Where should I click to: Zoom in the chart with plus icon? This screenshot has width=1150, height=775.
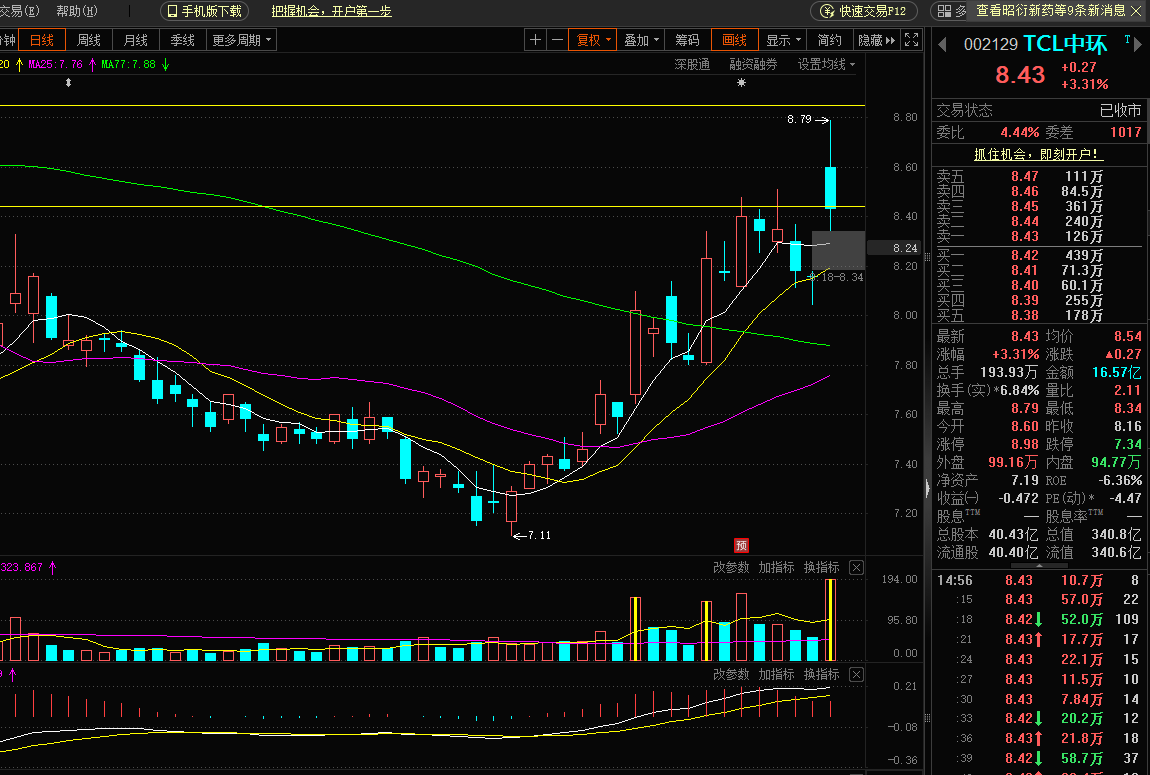(x=535, y=40)
